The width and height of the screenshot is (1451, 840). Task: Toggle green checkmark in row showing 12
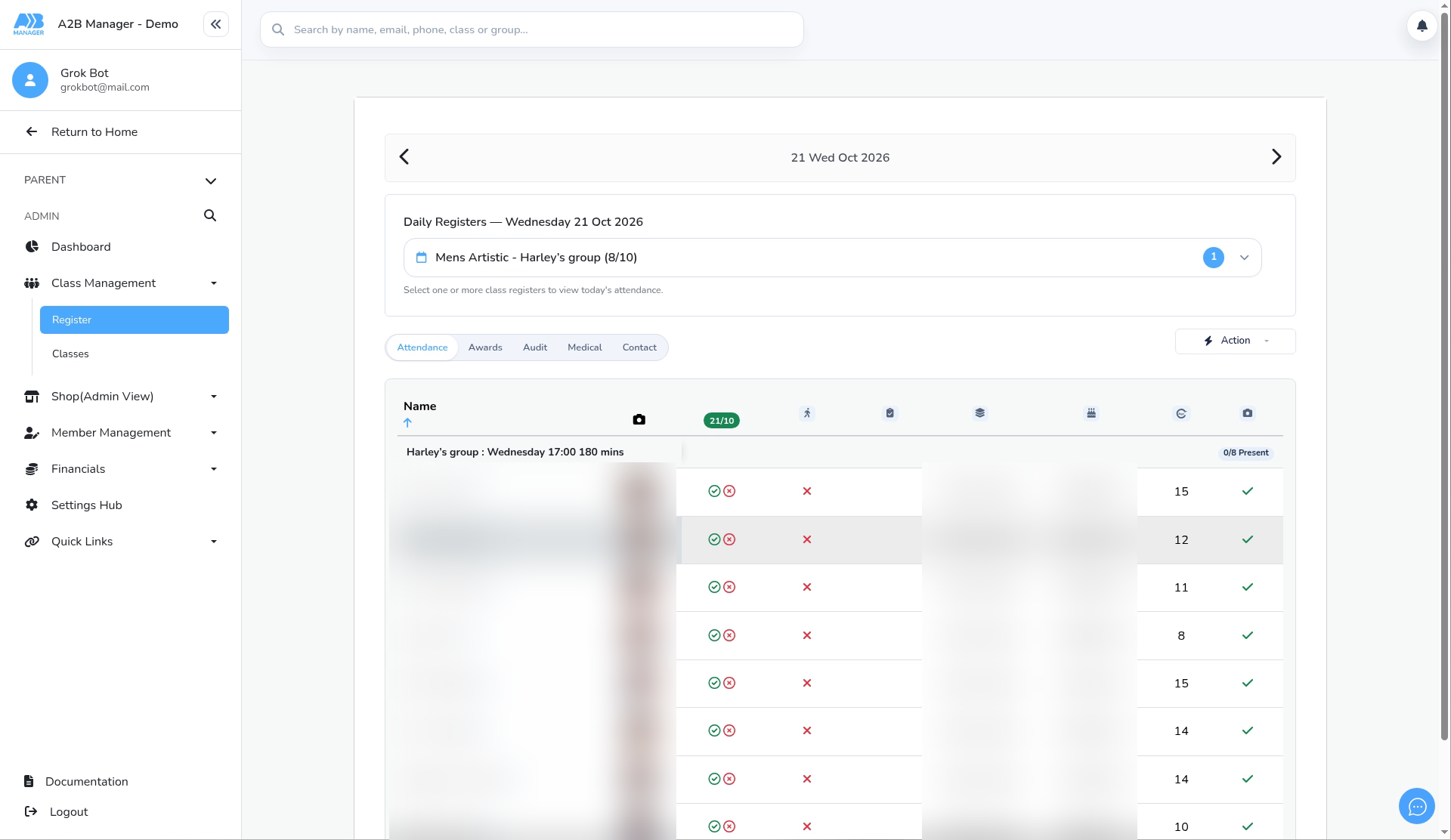click(x=1247, y=539)
